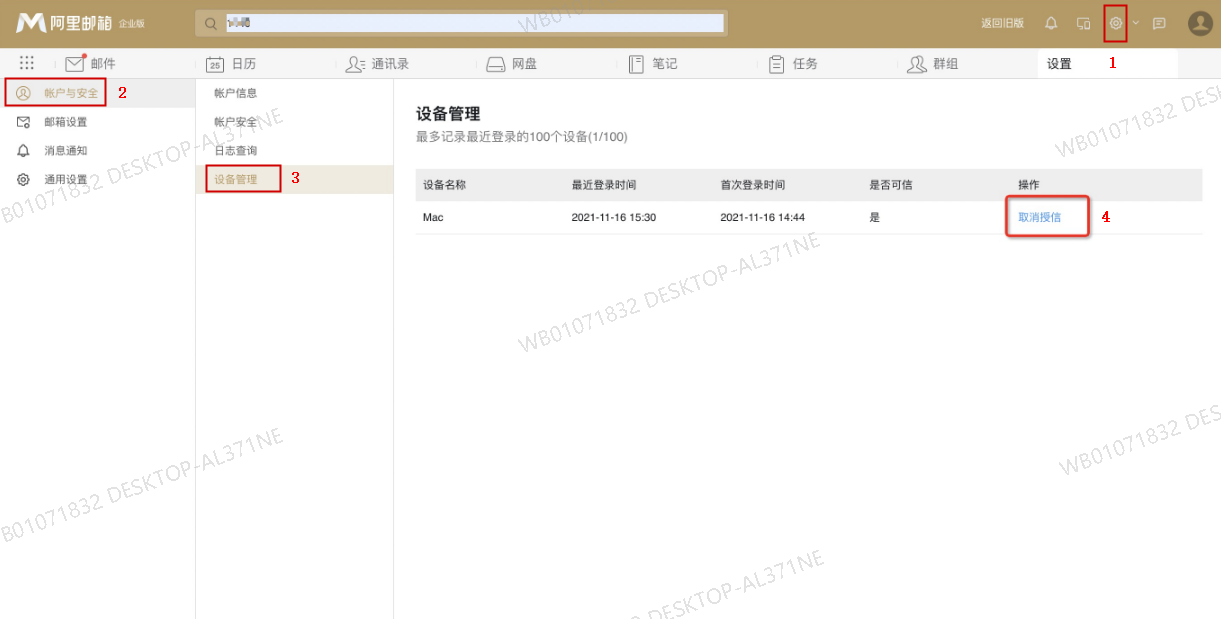Viewport: 1221px width, 619px height.
Task: Open the user avatar icon
Action: pos(1199,23)
